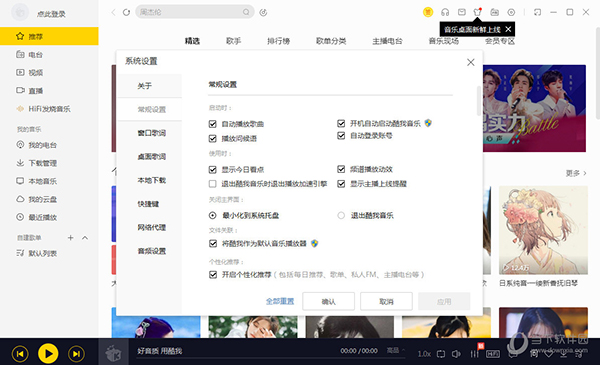
Task: Click 确认 button in settings dialog
Action: [x=328, y=301]
